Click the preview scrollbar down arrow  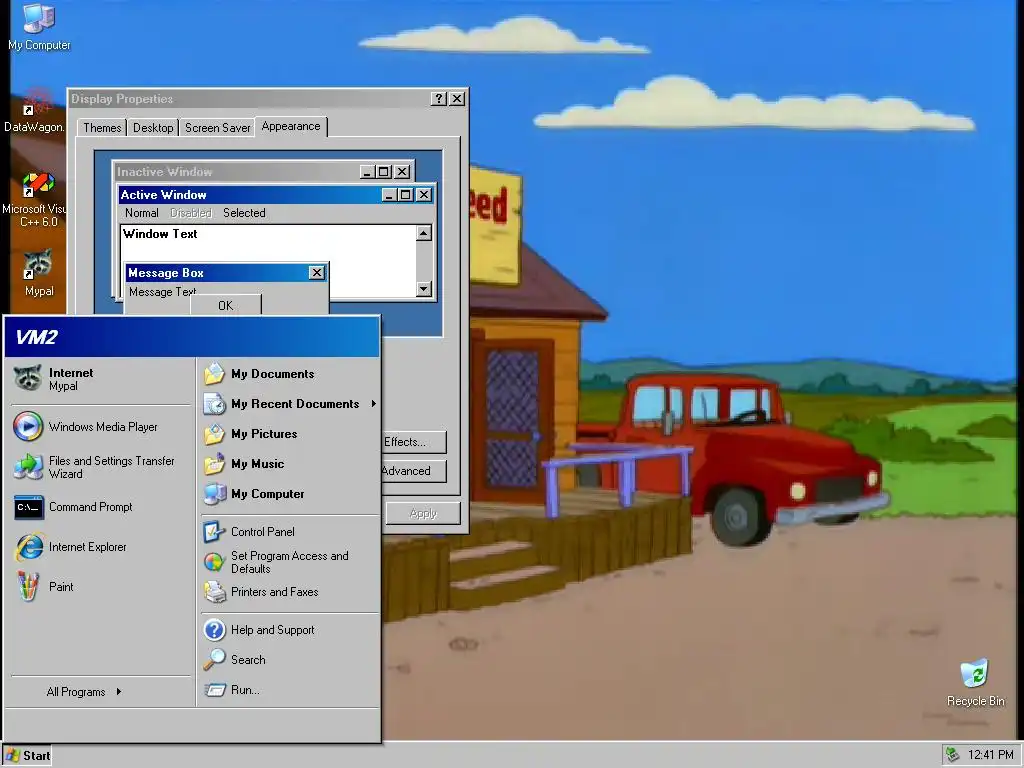[424, 288]
